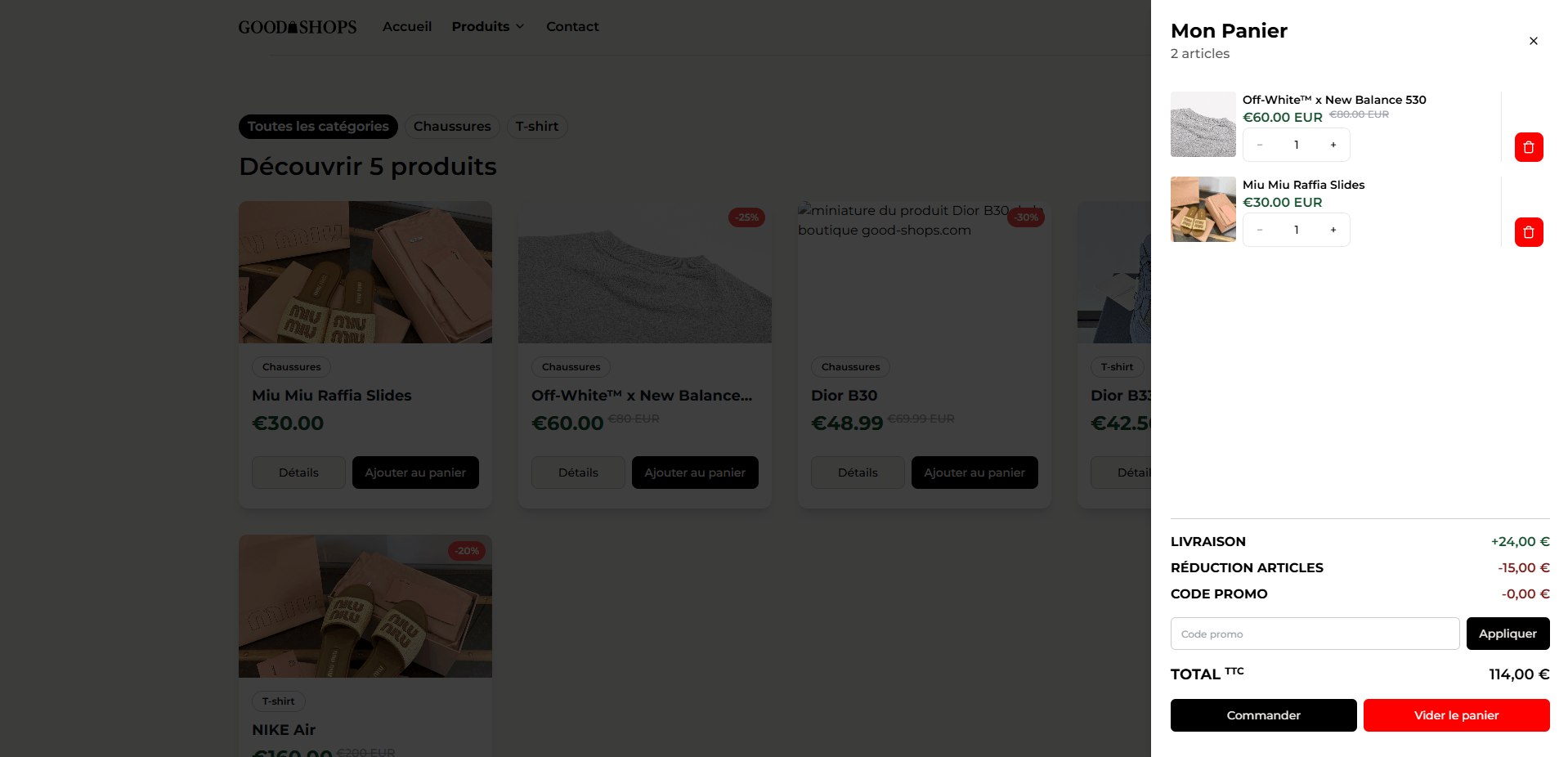1568x757 pixels.
Task: Remove Miu Miu Raffia Slides with trash icon
Action: (1528, 232)
